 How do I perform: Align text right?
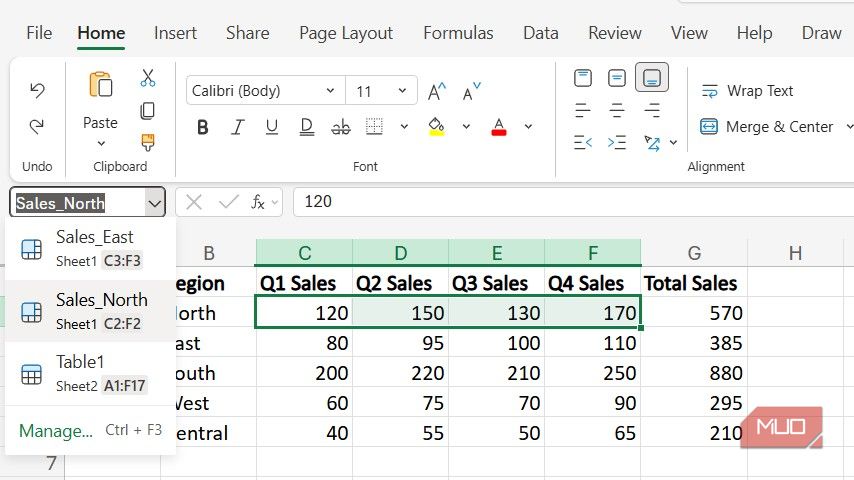[x=652, y=111]
